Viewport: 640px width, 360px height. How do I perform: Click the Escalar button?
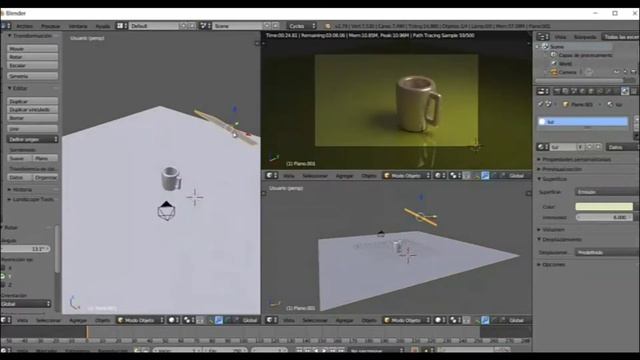(x=32, y=65)
